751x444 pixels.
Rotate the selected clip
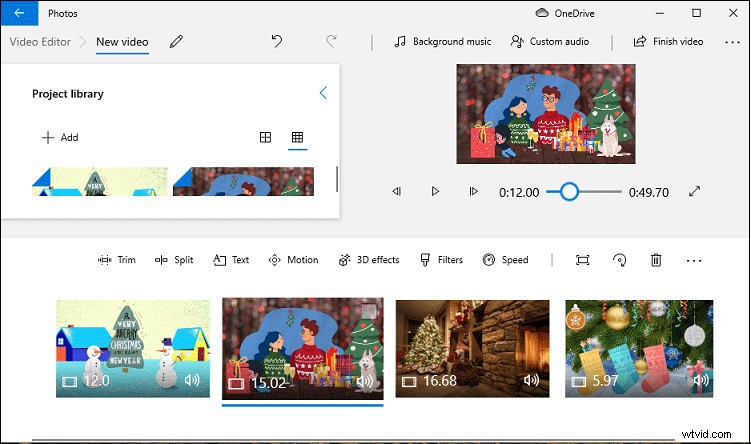point(619,260)
